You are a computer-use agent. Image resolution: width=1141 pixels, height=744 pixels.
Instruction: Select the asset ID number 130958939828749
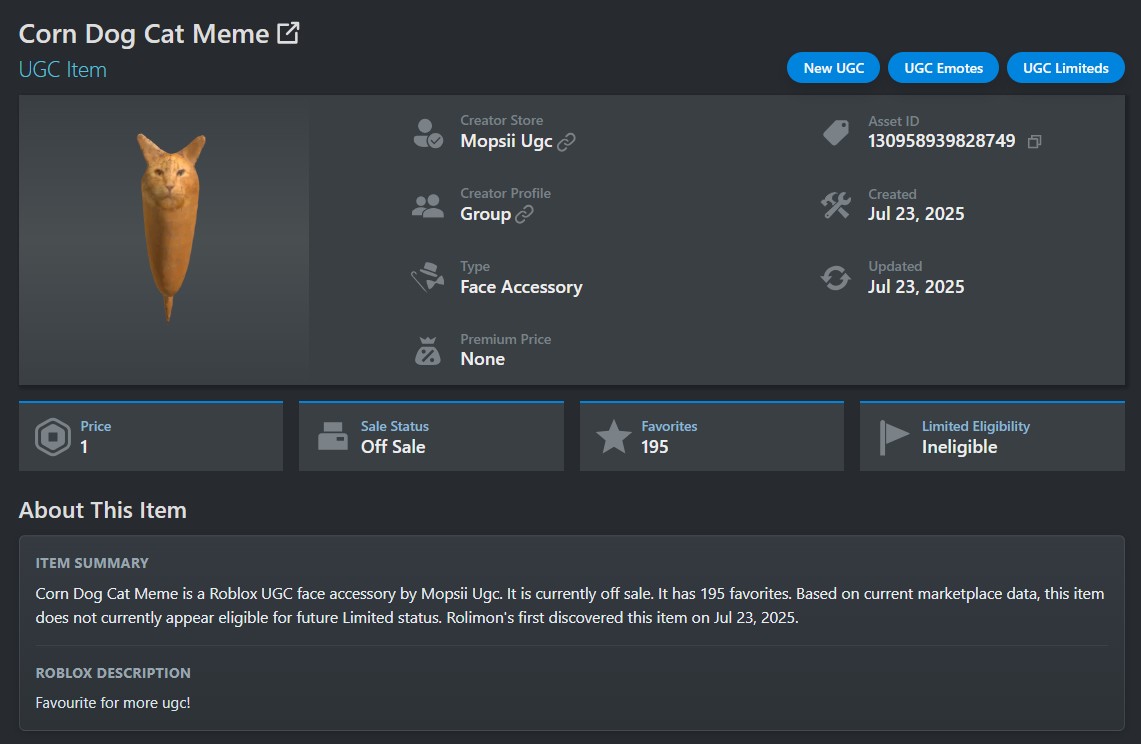click(941, 141)
